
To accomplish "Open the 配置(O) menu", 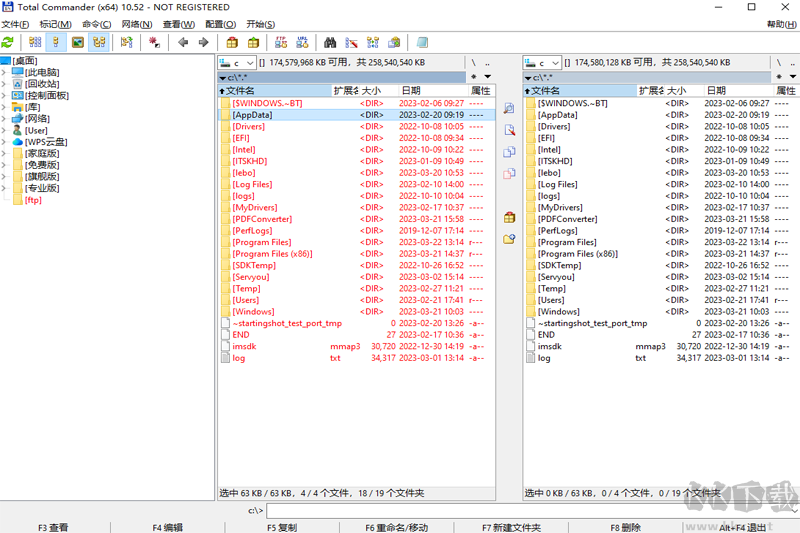I will (x=220, y=24).
